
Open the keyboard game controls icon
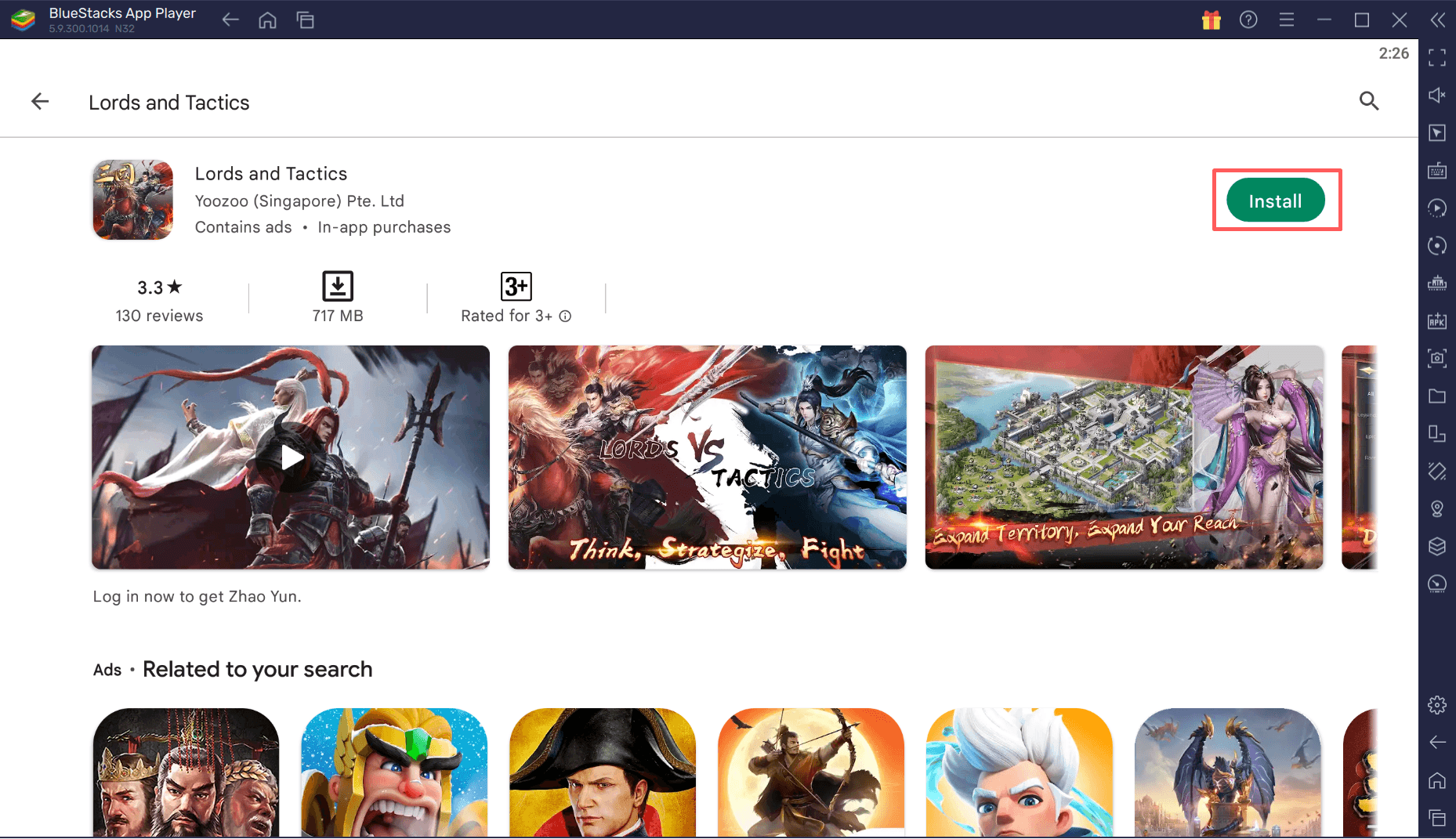(1437, 170)
